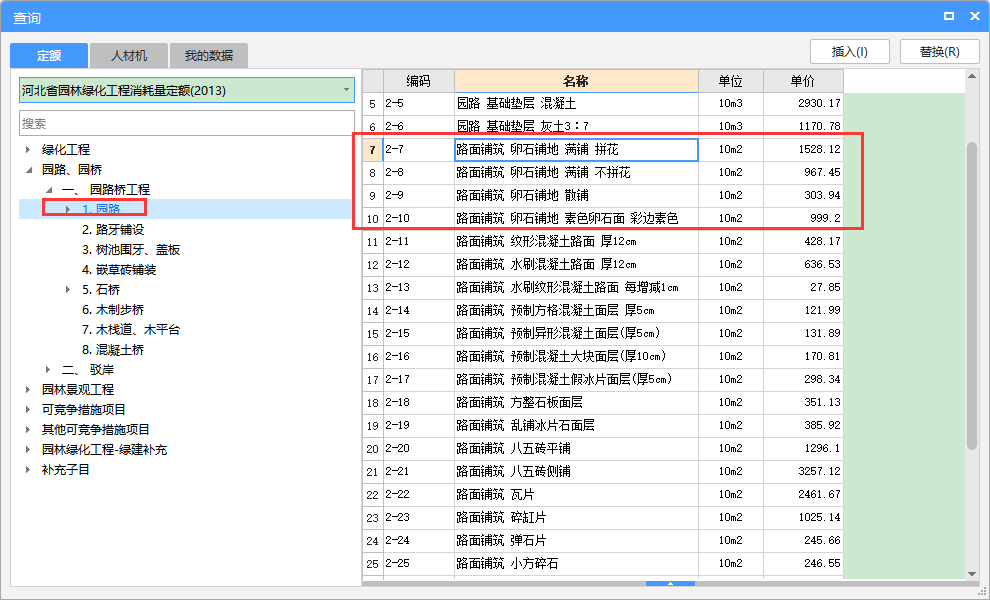Click the 编码 column header
This screenshot has height=600, width=990.
pos(419,81)
